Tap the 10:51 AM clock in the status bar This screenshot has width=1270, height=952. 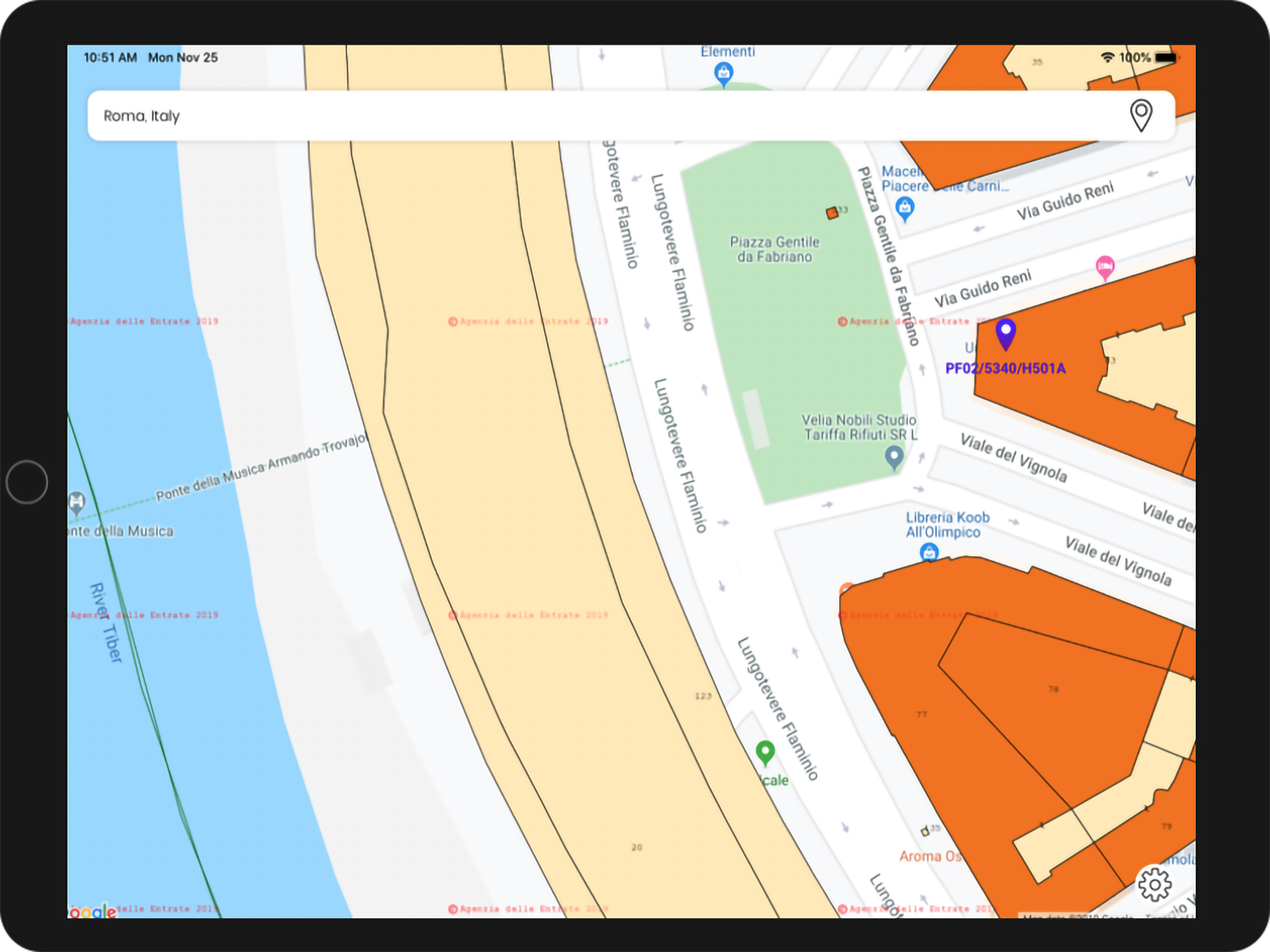tap(110, 58)
